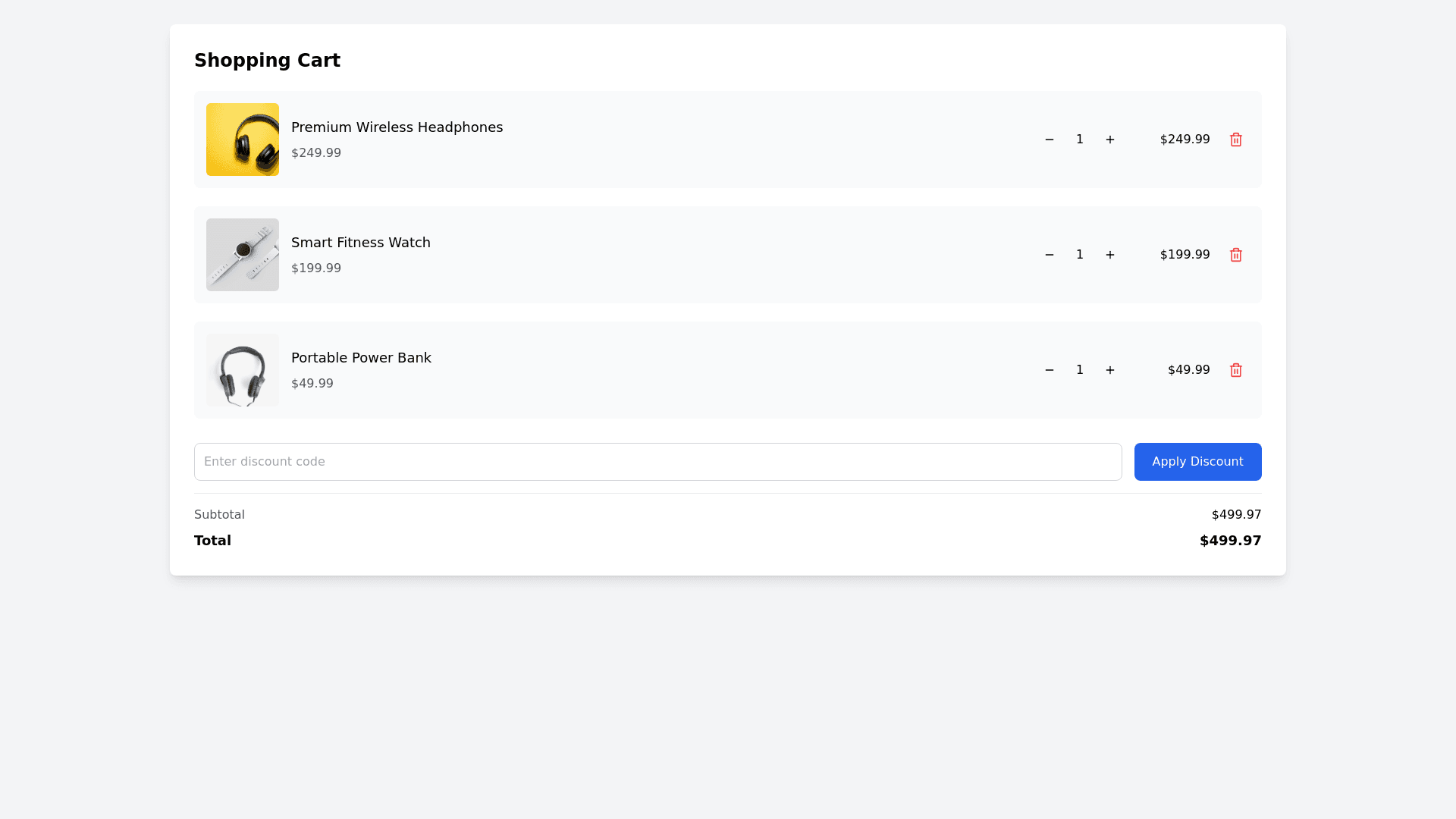Click the Portable Power Bank item name
Screen dimensions: 1456x819
tap(361, 358)
